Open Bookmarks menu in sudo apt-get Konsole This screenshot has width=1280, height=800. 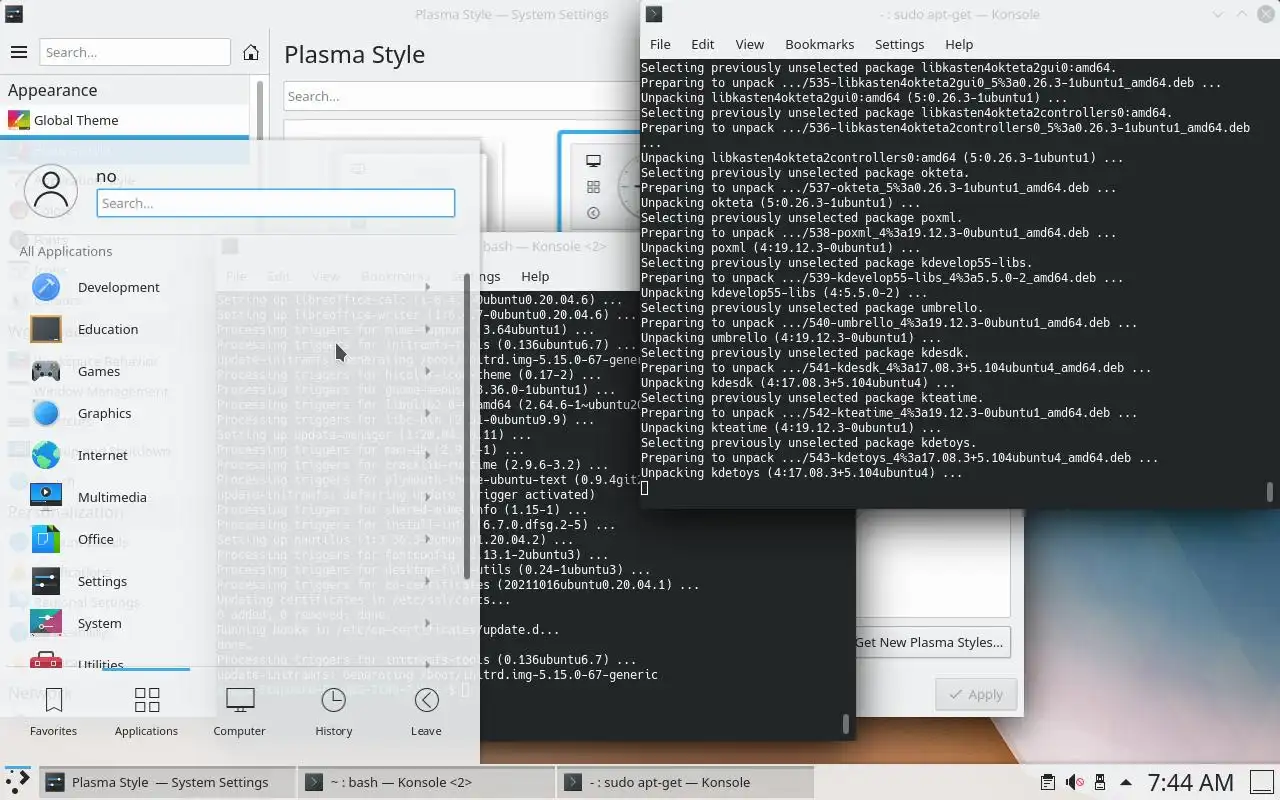820,44
